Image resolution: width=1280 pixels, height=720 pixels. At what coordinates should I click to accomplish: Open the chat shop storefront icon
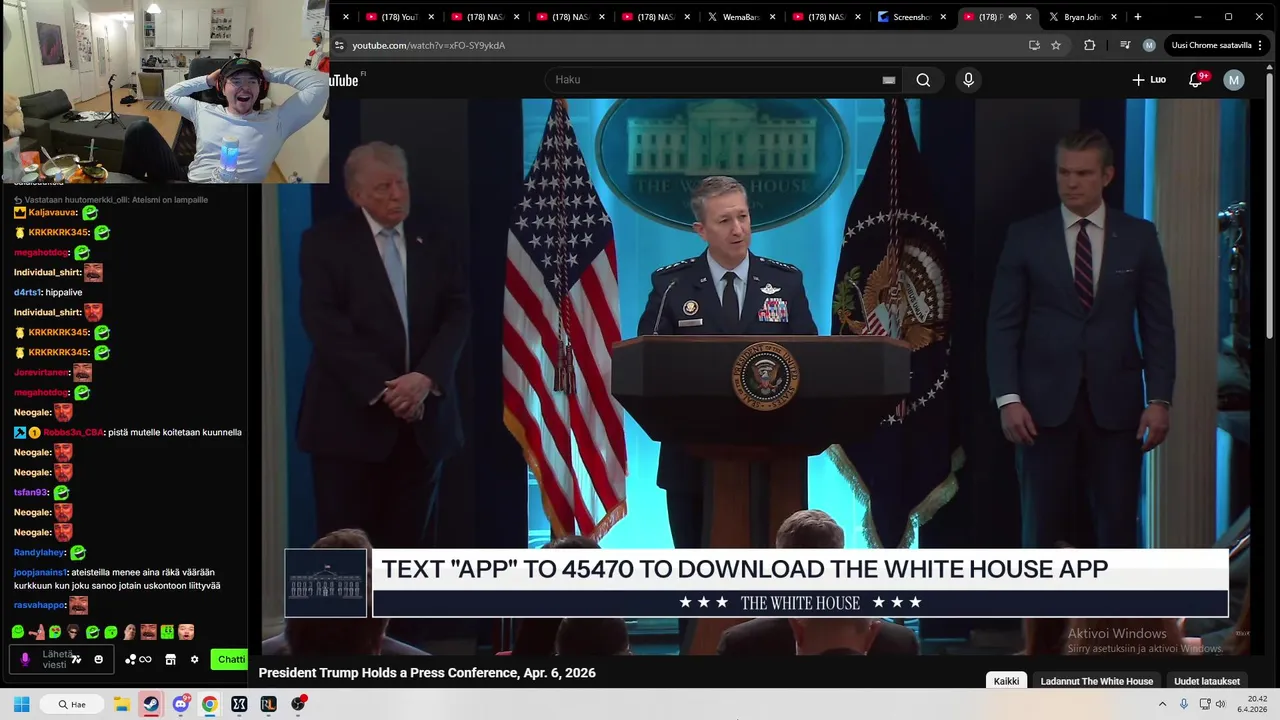[x=170, y=659]
